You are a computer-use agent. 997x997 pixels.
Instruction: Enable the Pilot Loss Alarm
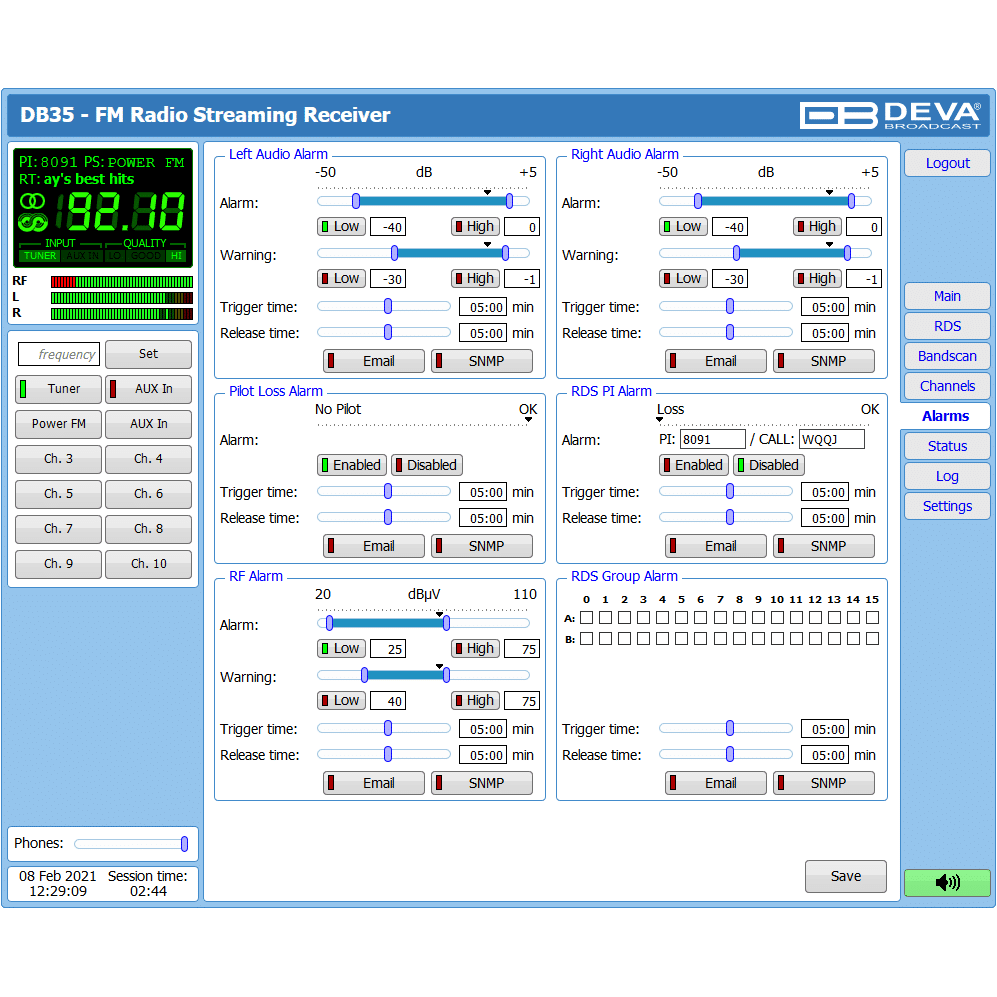coord(351,465)
